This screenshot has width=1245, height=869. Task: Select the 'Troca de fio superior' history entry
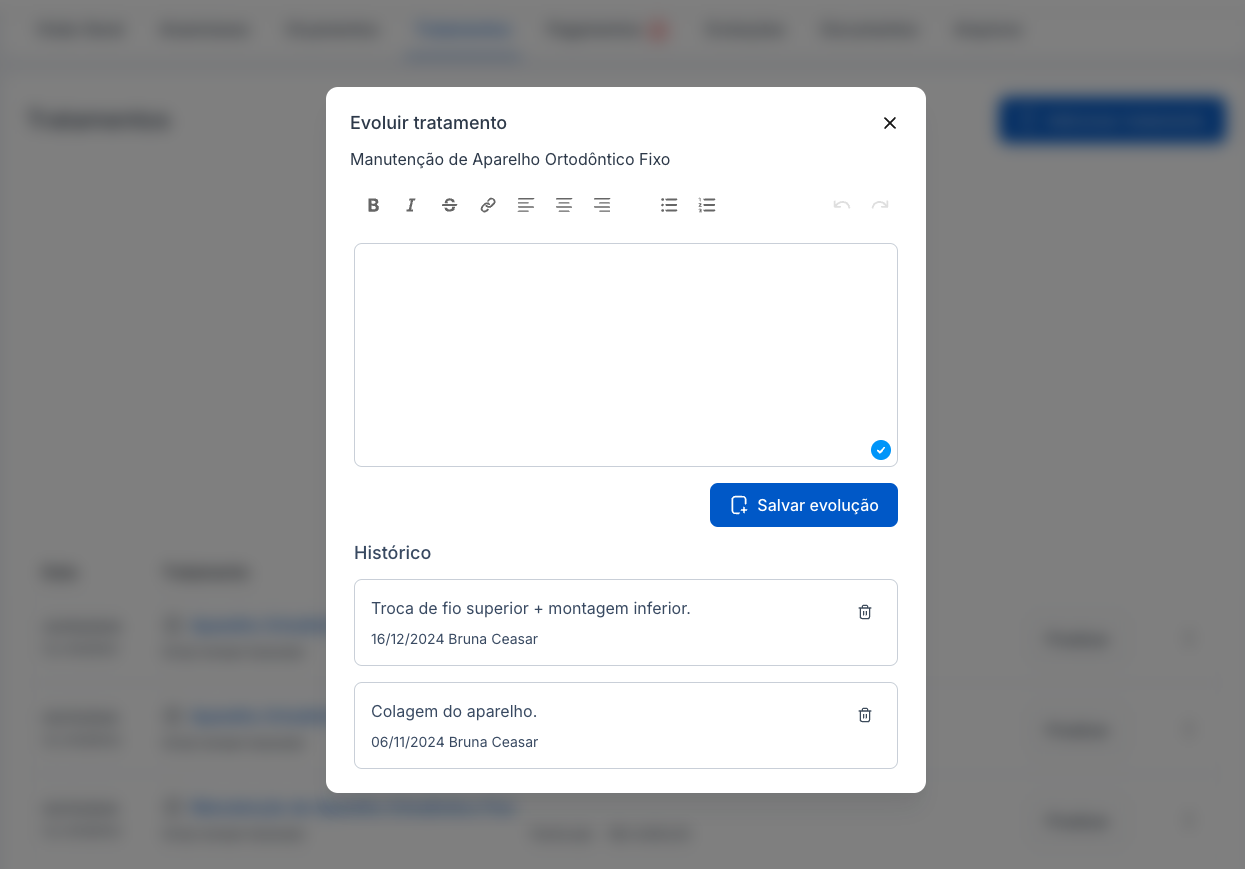tap(530, 608)
